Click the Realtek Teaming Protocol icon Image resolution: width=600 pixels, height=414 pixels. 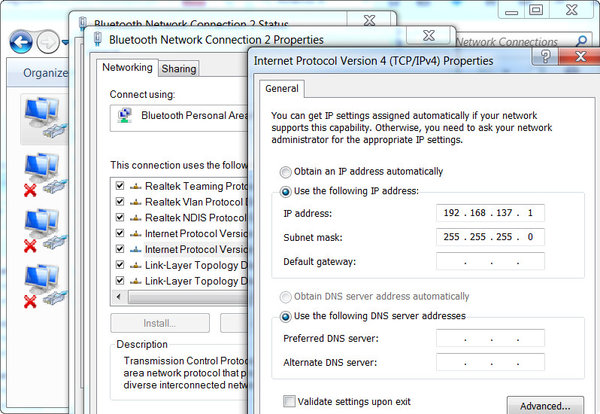[135, 186]
